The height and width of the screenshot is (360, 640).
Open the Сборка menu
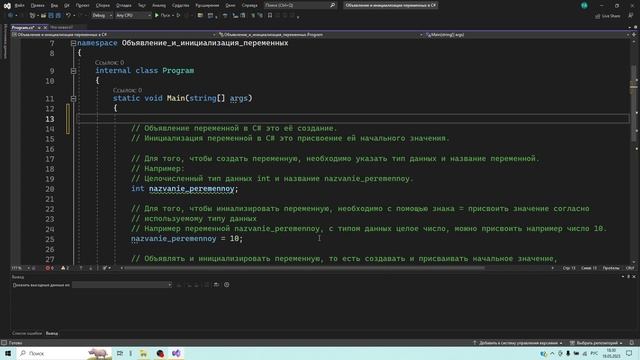(x=103, y=5)
